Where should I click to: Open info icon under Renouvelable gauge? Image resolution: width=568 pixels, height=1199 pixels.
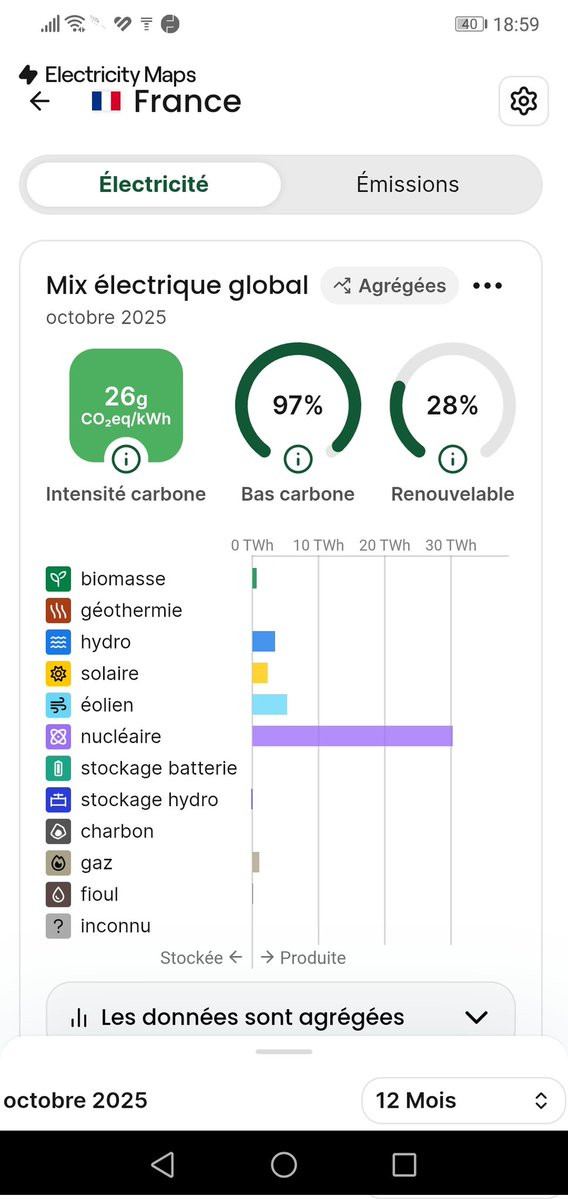click(453, 459)
